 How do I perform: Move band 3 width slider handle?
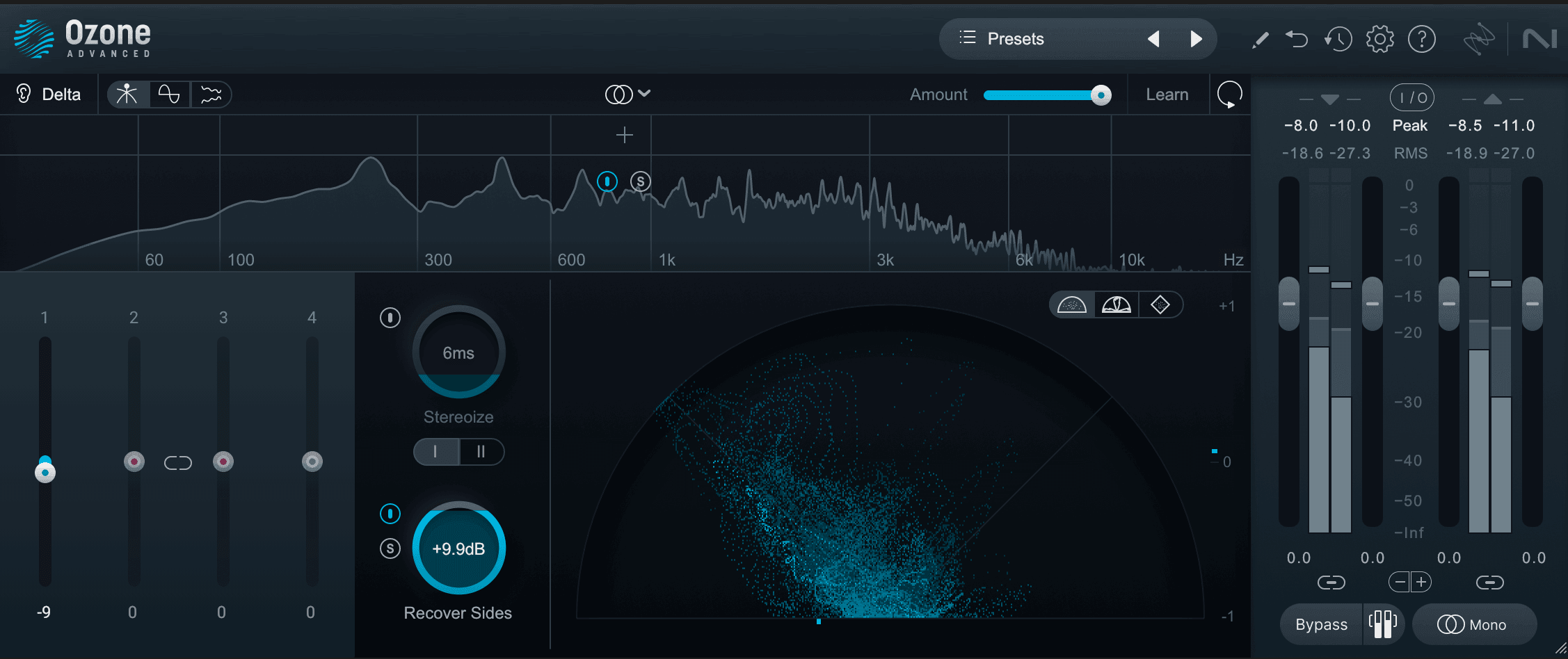click(x=223, y=461)
